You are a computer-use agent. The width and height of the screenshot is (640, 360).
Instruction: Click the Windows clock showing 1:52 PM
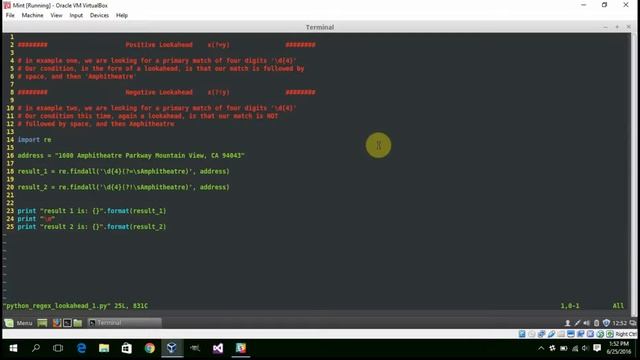[619, 348]
